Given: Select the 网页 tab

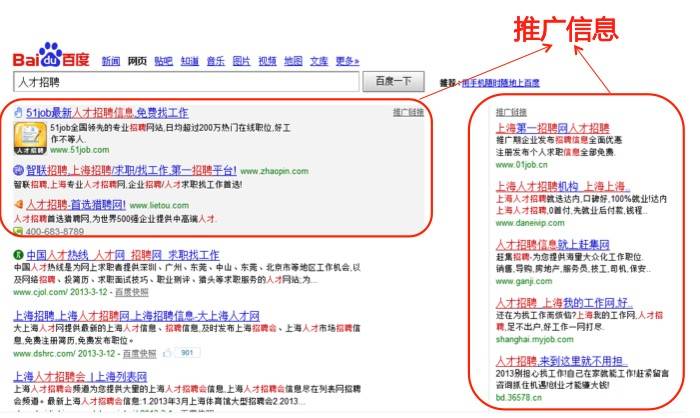Looking at the screenshot, I should [137, 61].
